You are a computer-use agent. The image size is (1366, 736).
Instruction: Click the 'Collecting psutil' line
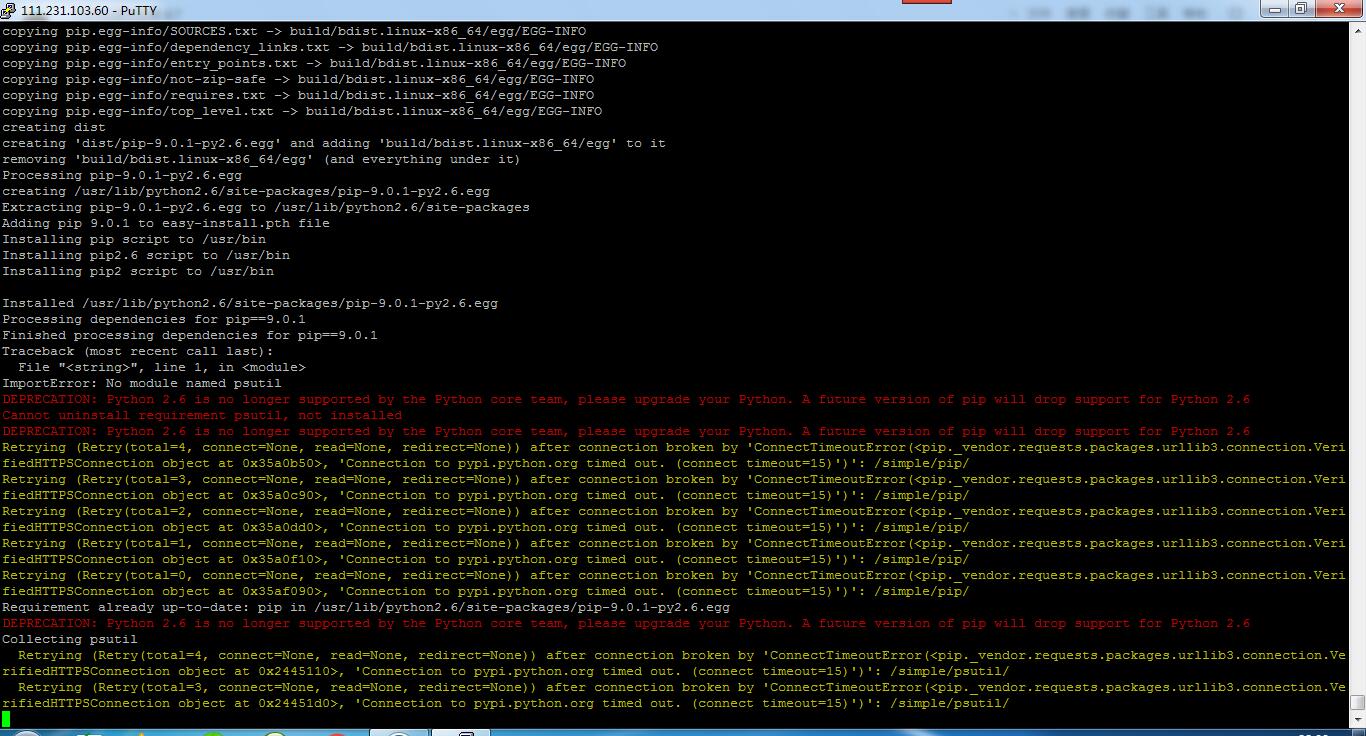(x=70, y=639)
